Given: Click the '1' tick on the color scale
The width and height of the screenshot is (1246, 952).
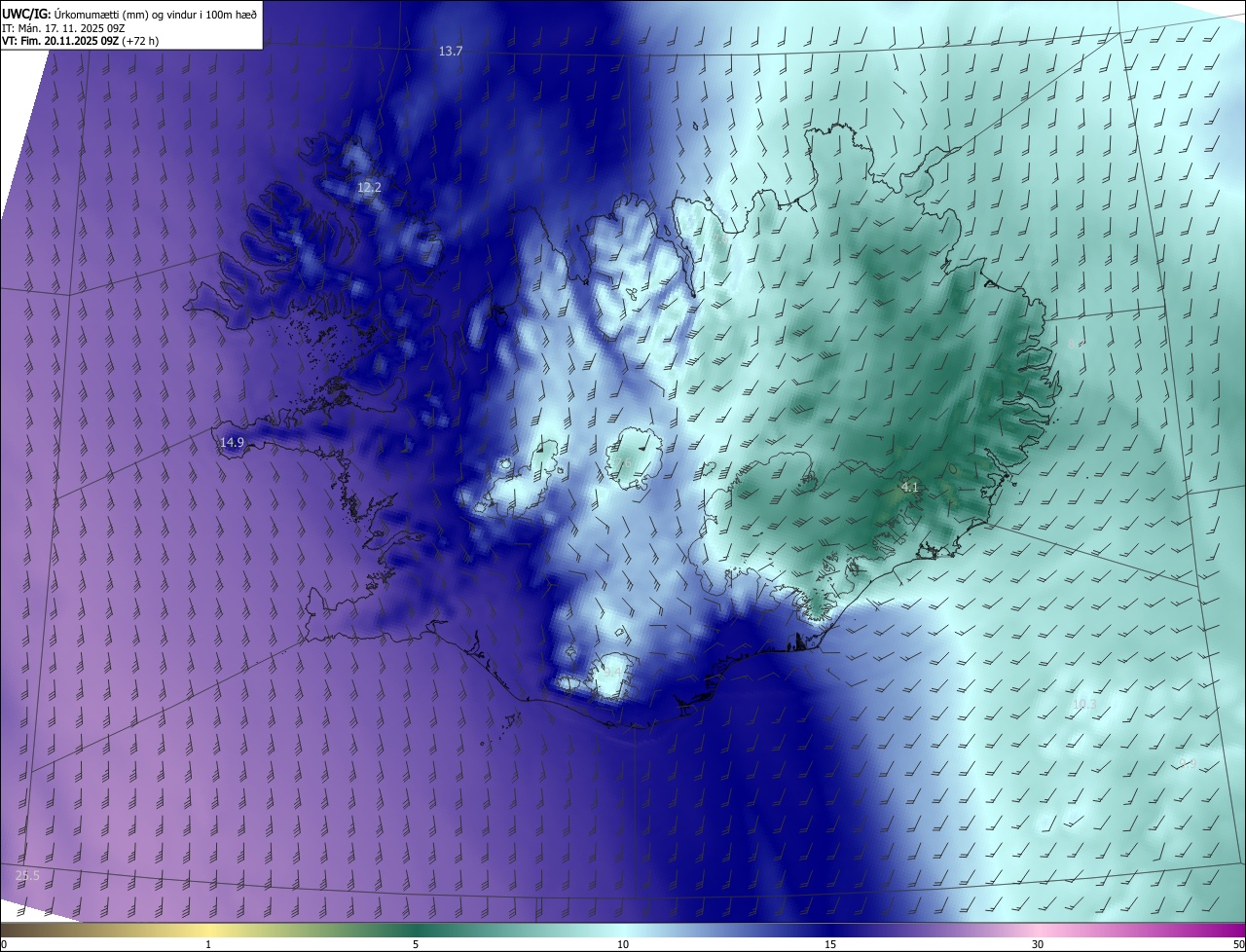Looking at the screenshot, I should click(x=208, y=945).
